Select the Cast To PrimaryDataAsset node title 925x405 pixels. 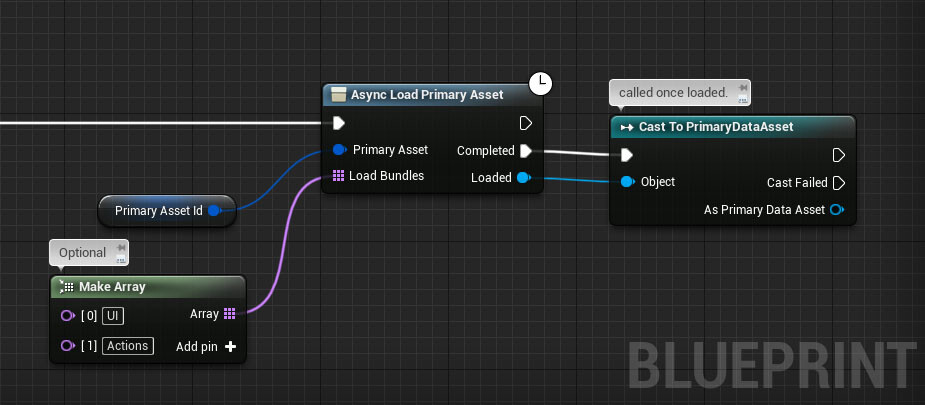click(x=716, y=127)
